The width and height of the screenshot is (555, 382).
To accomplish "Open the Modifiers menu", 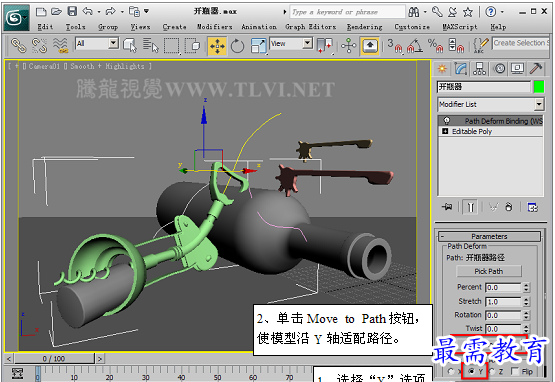I will pyautogui.click(x=214, y=27).
